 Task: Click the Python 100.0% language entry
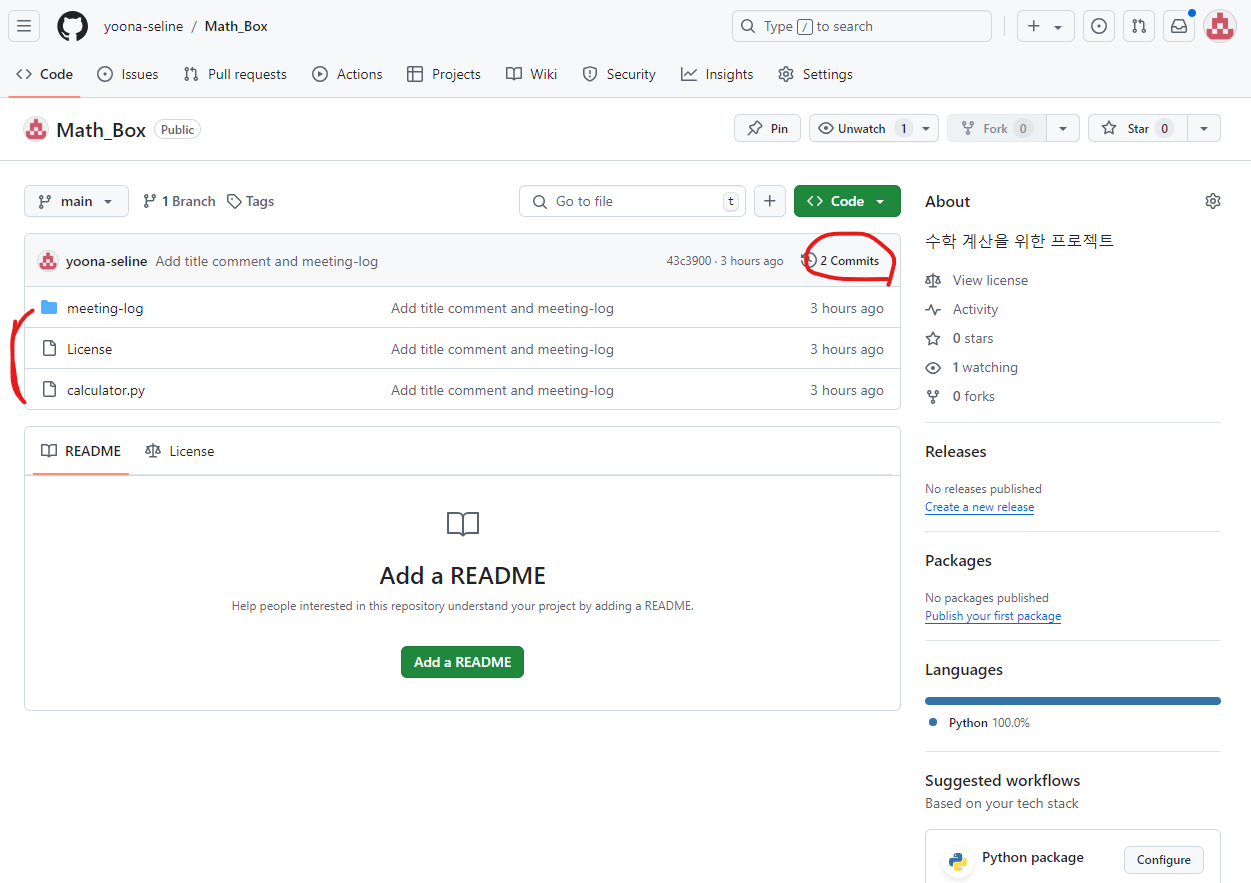[979, 722]
